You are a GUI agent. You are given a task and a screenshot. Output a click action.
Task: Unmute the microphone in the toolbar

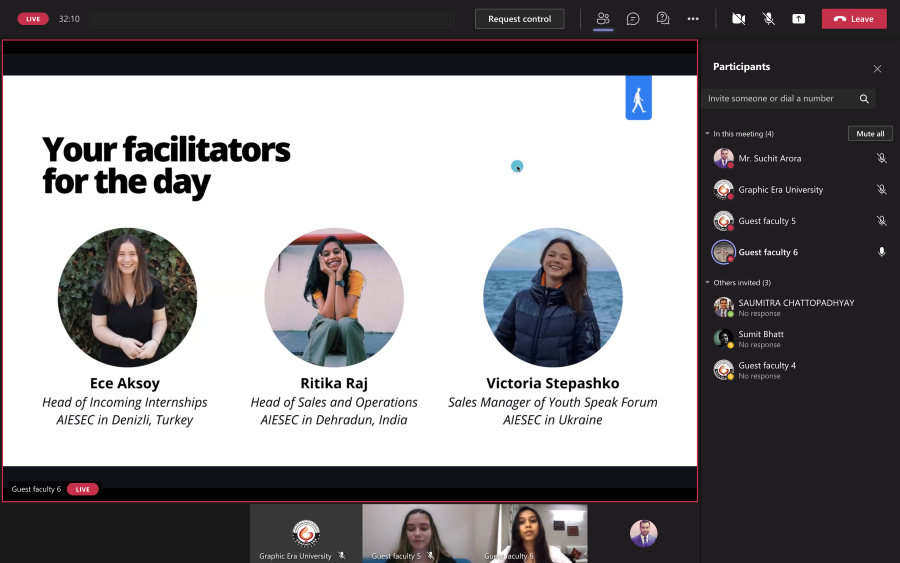click(x=769, y=19)
